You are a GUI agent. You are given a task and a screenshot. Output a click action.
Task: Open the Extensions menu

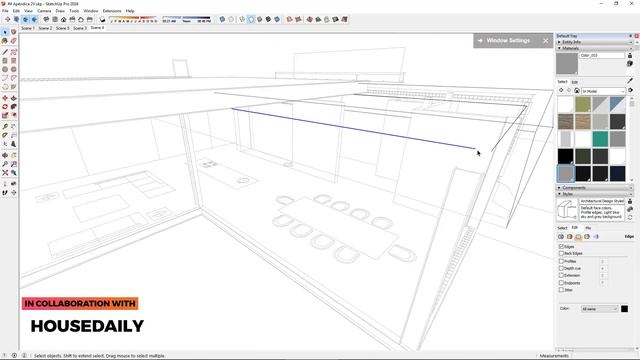[111, 11]
